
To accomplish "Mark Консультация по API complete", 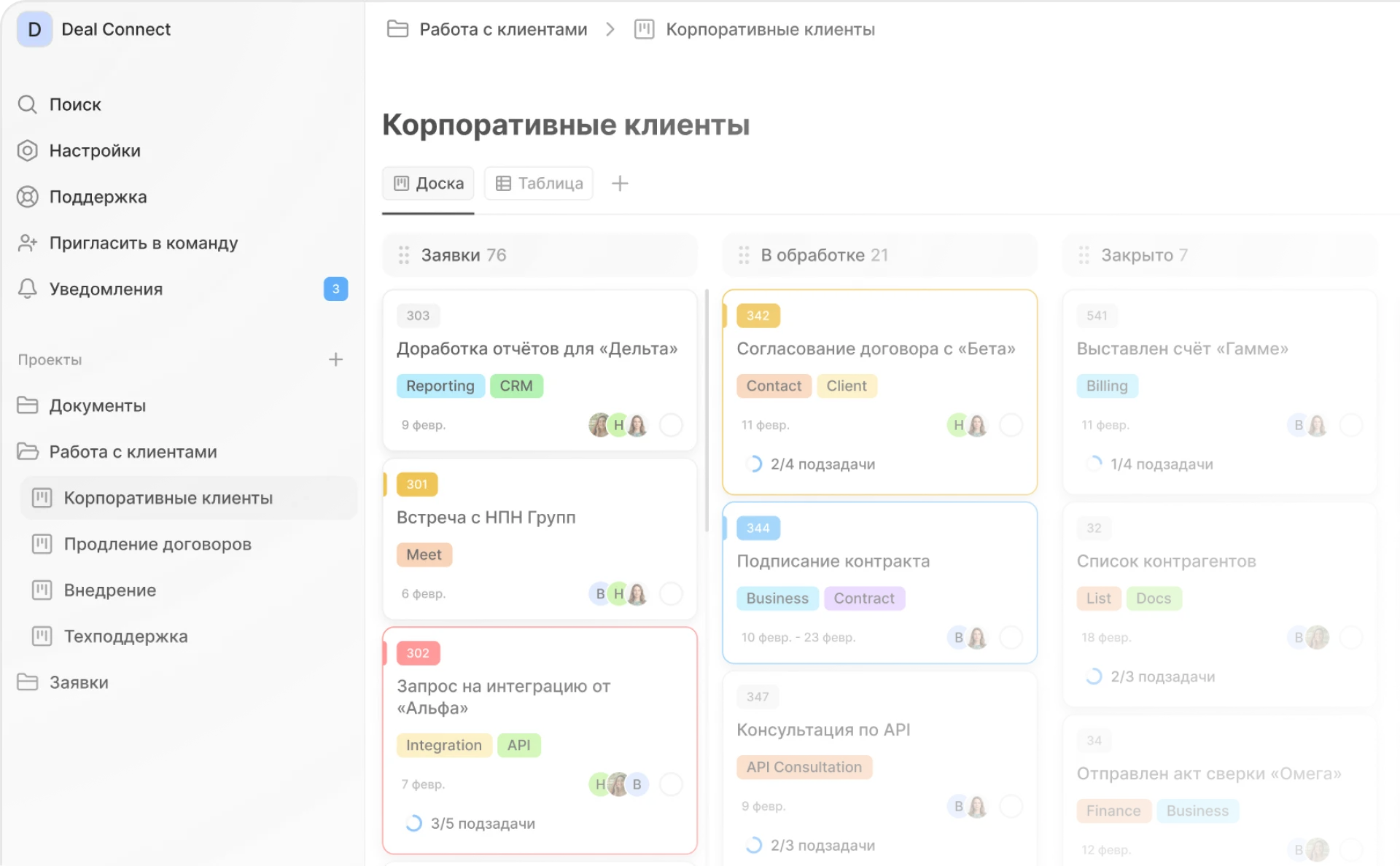I will tap(1011, 806).
